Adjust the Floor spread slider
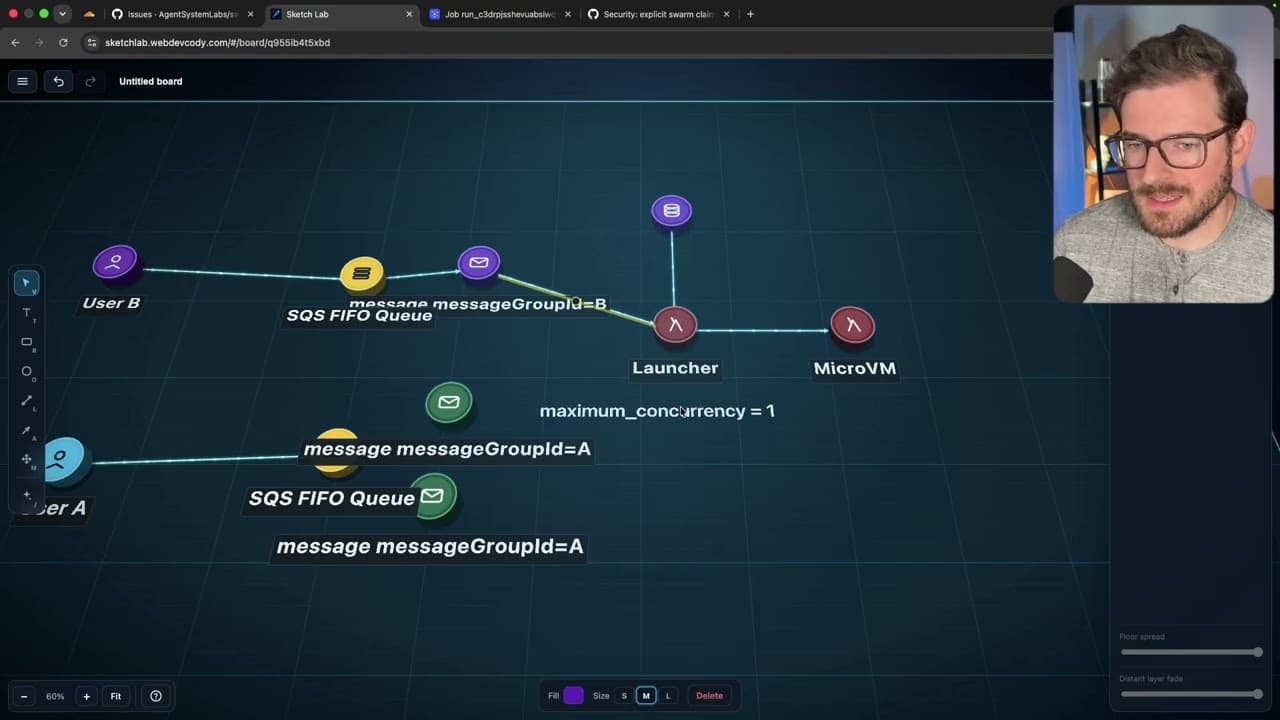 (1190, 652)
